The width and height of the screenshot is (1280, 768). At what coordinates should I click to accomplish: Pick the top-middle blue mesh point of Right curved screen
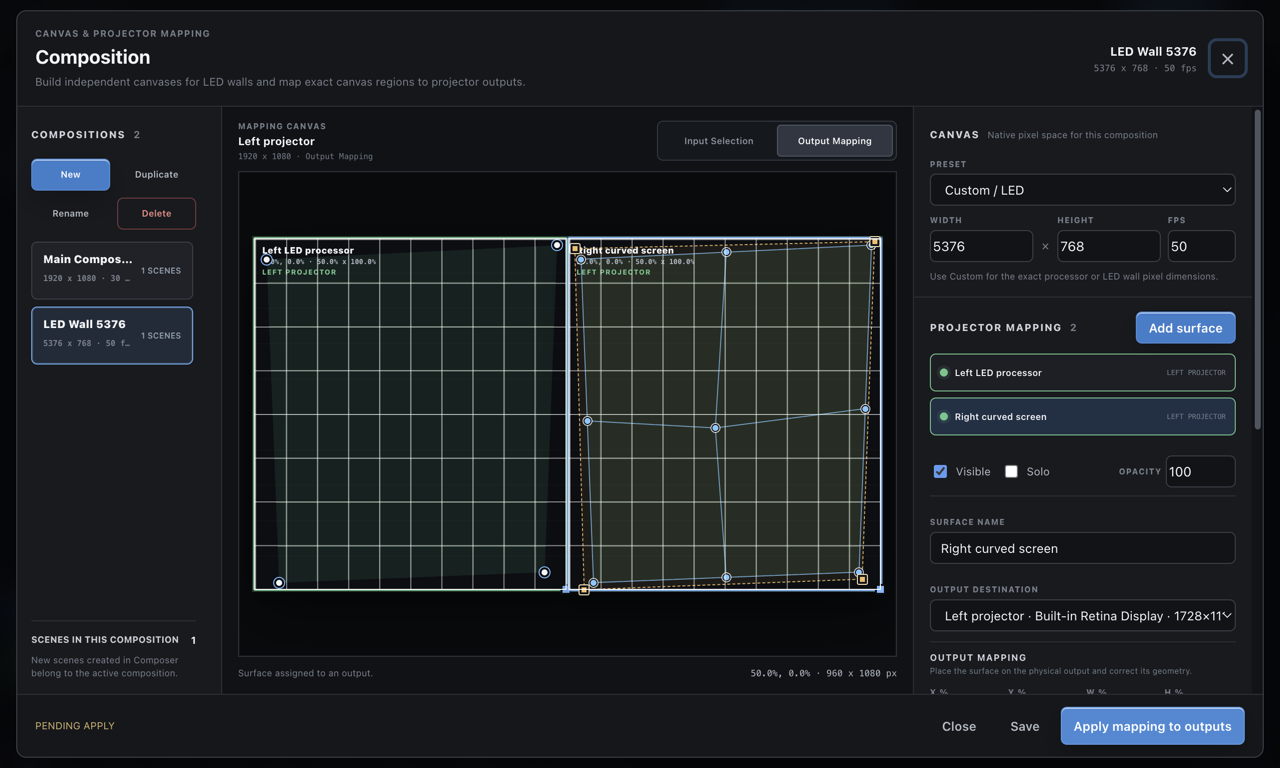coord(727,252)
